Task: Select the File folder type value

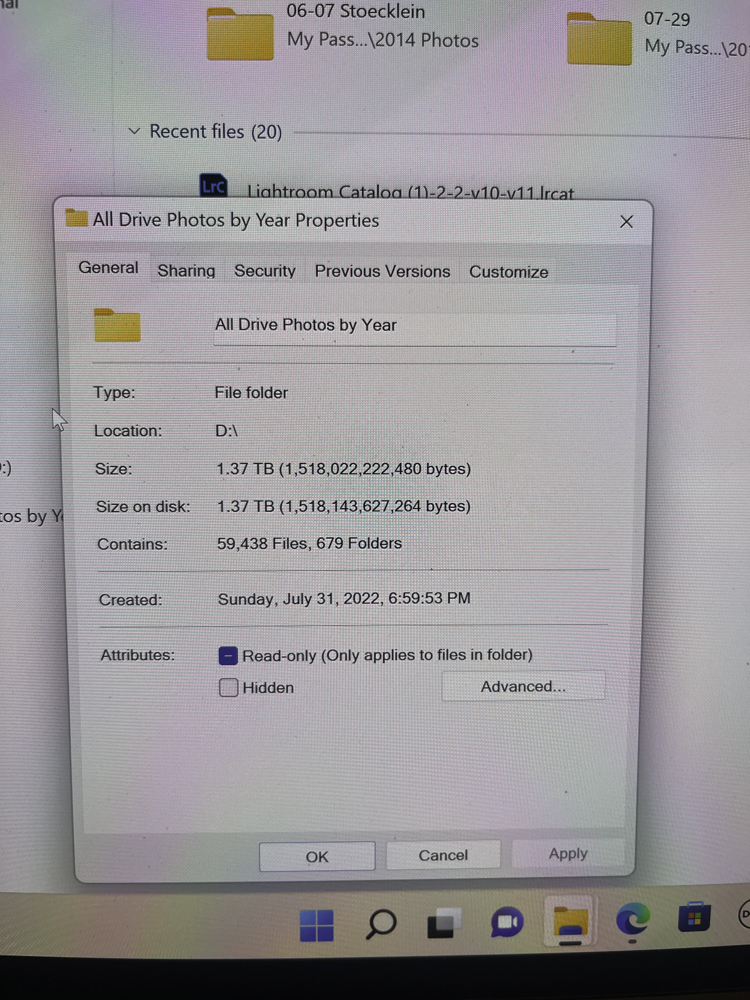Action: 251,393
